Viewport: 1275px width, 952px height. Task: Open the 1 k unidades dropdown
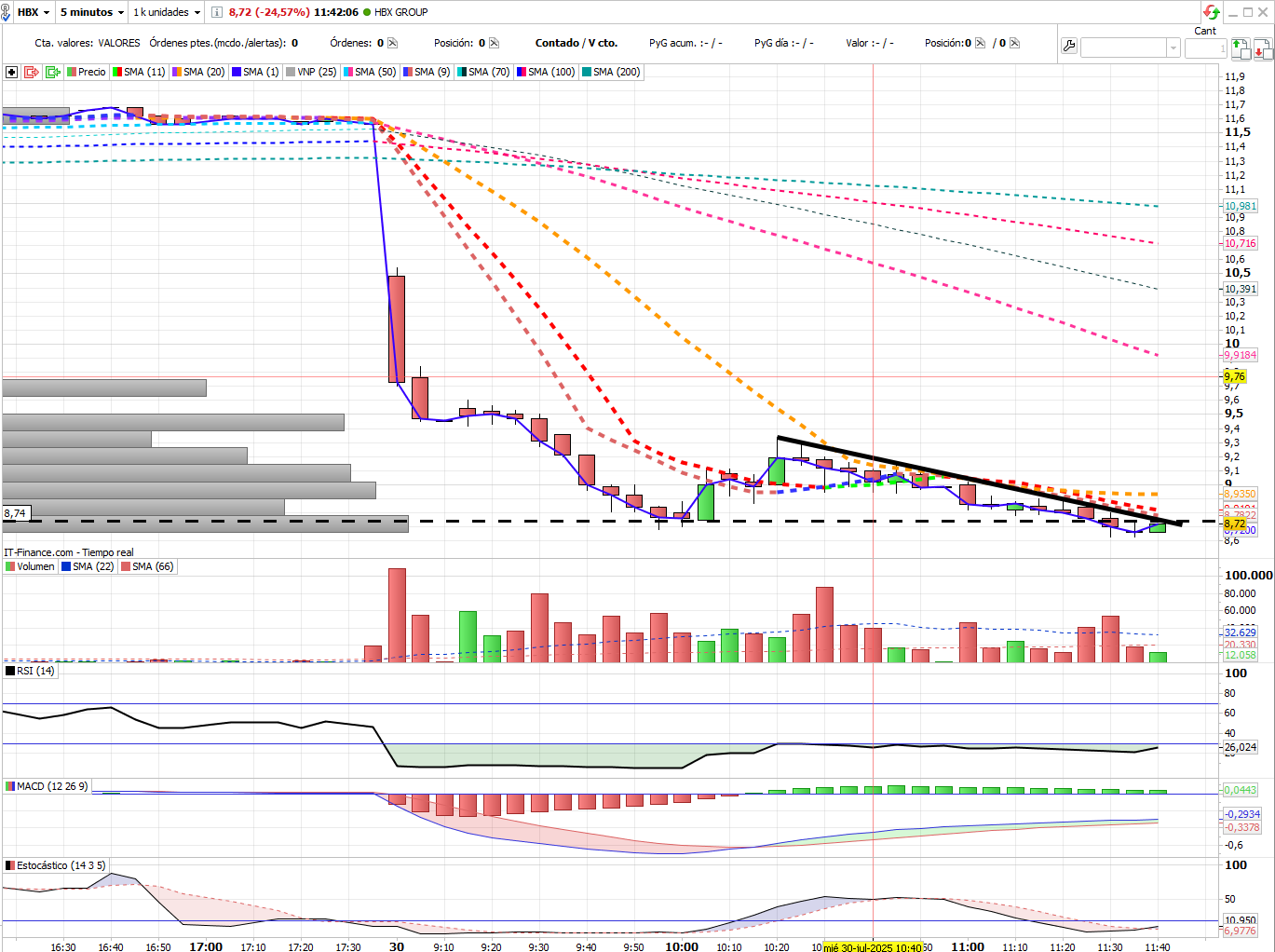coord(167,12)
